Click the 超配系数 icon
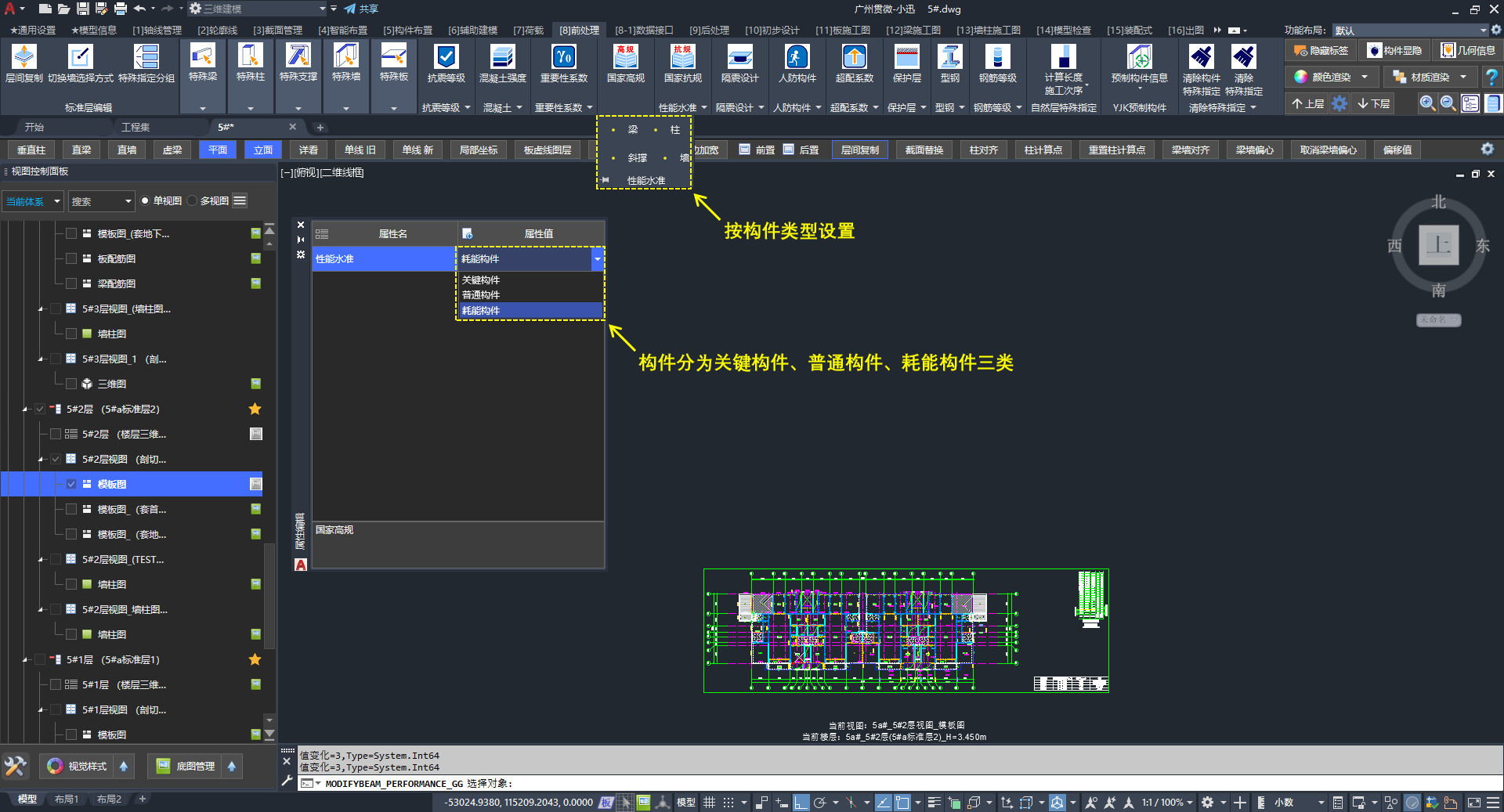The image size is (1504, 812). pos(855,57)
